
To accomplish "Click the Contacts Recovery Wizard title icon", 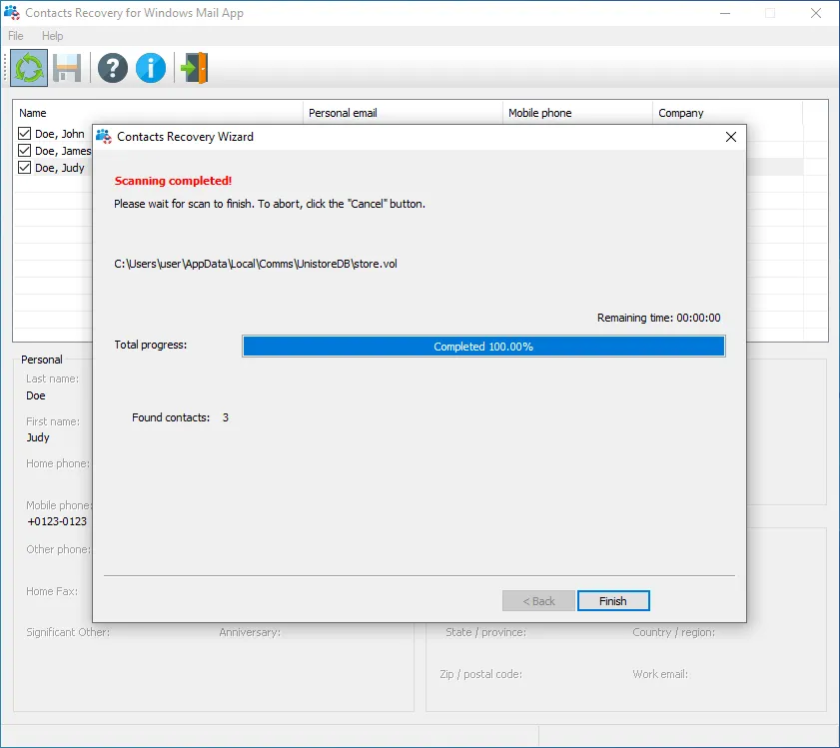I will point(103,137).
